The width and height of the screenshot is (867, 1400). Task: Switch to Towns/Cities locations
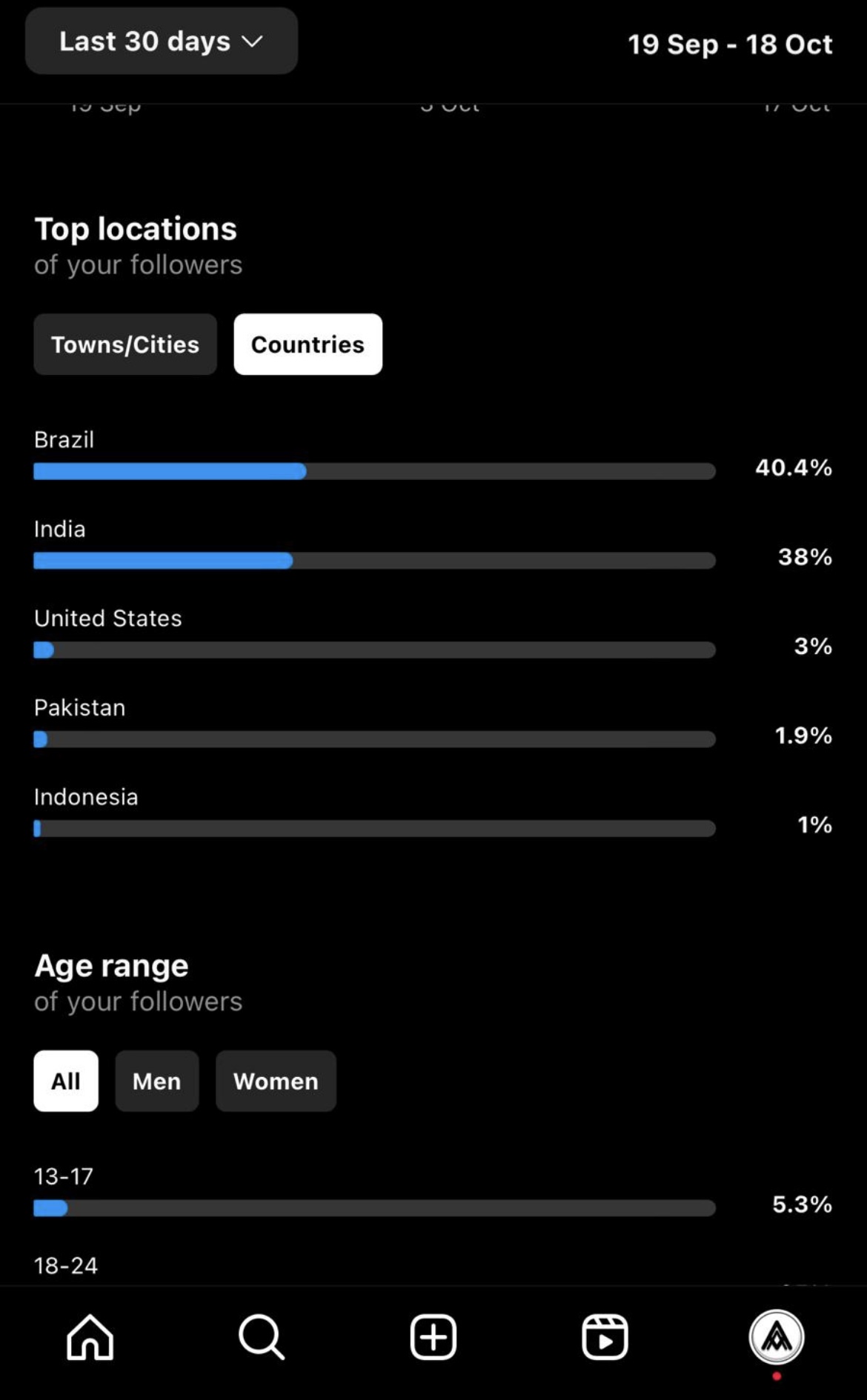(125, 344)
